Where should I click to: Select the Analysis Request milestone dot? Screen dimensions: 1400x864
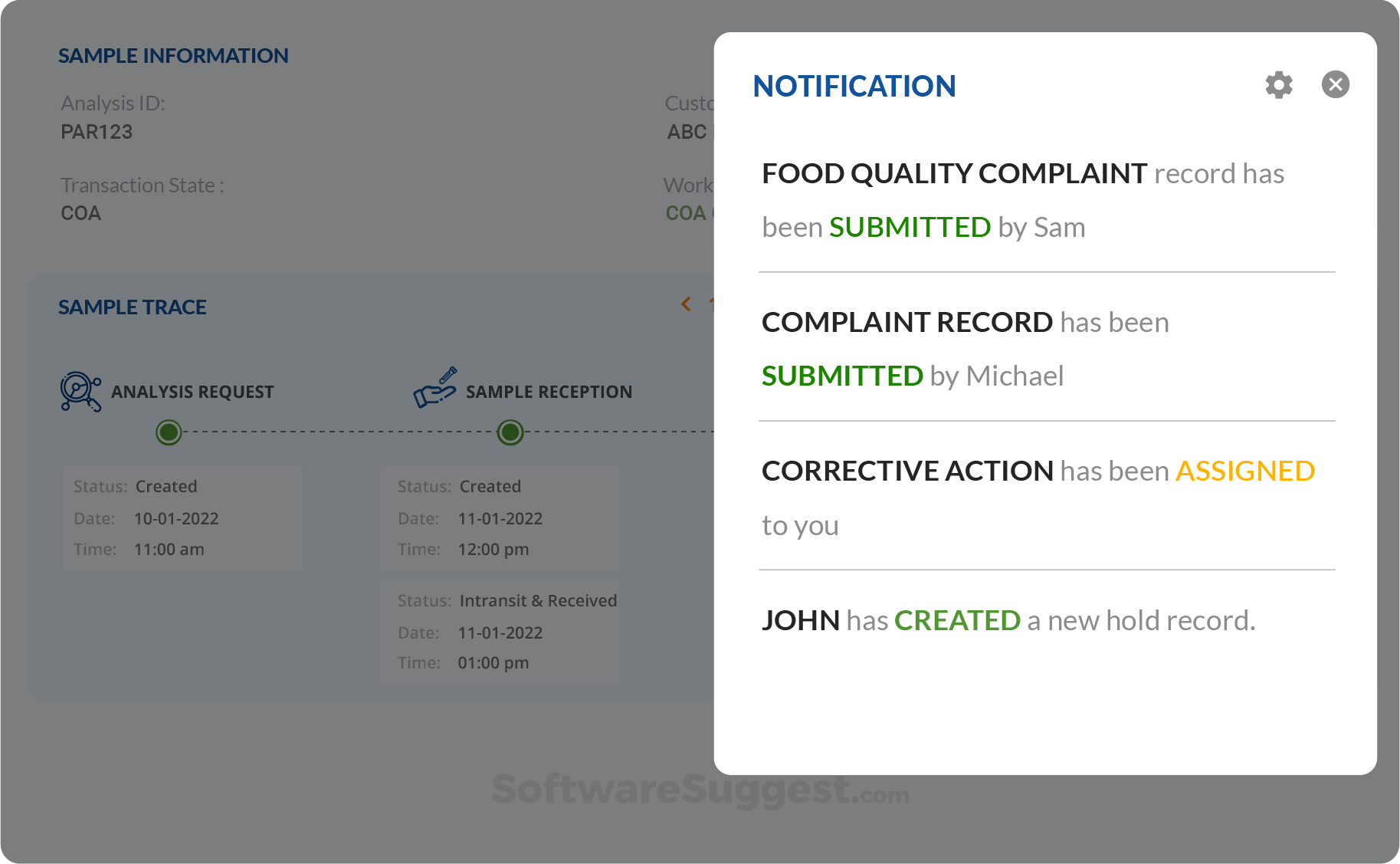click(169, 432)
